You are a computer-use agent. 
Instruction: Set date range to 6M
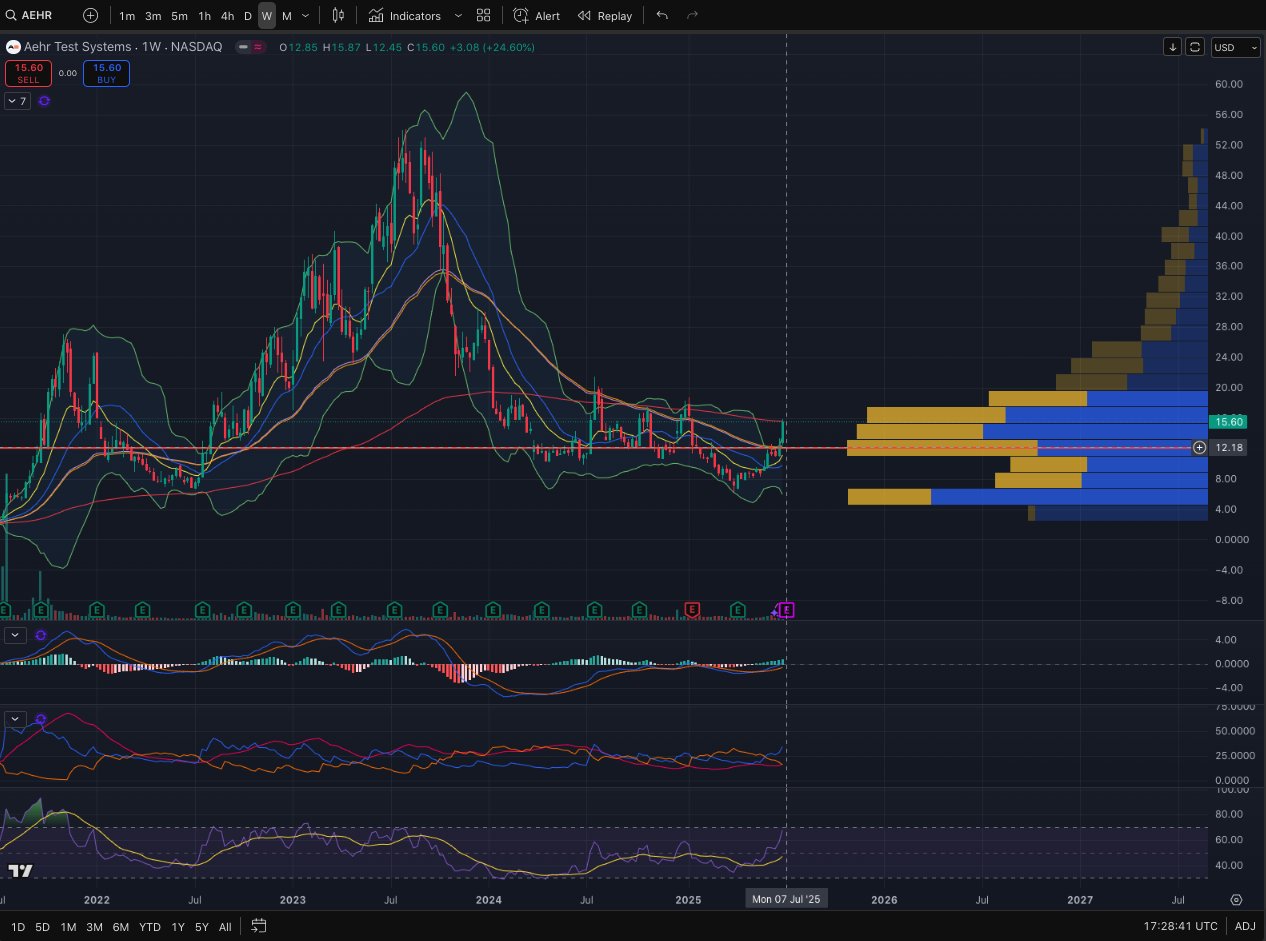(x=120, y=927)
